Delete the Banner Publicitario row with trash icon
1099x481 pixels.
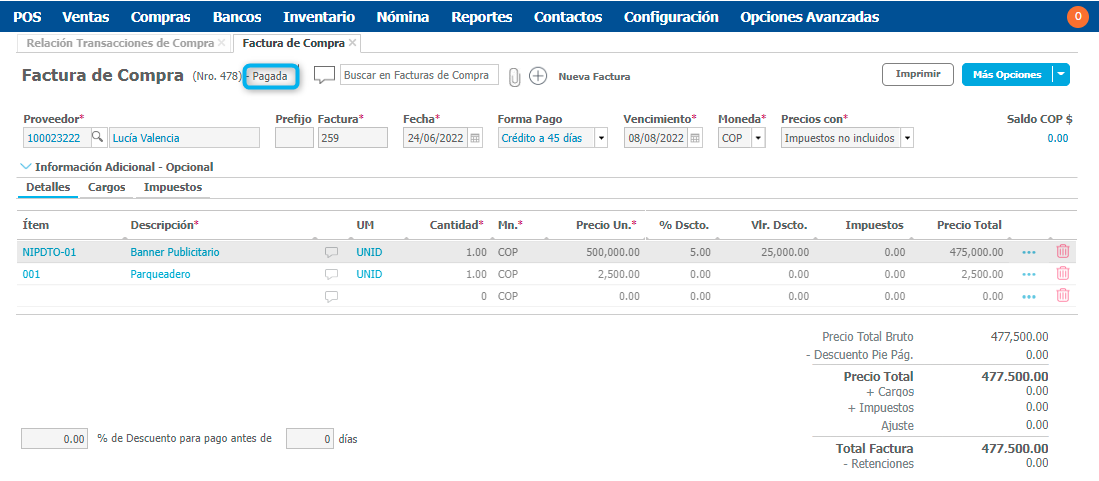(1063, 252)
